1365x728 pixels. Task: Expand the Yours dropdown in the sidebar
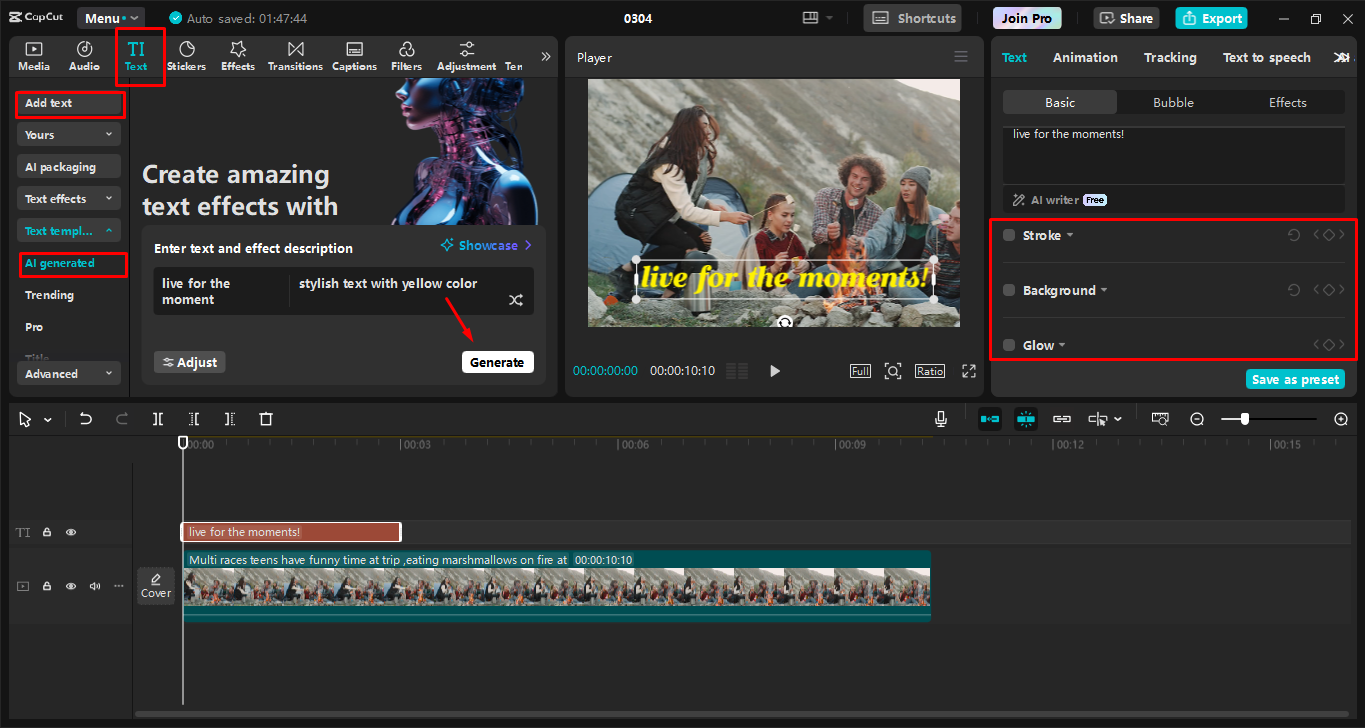[68, 134]
